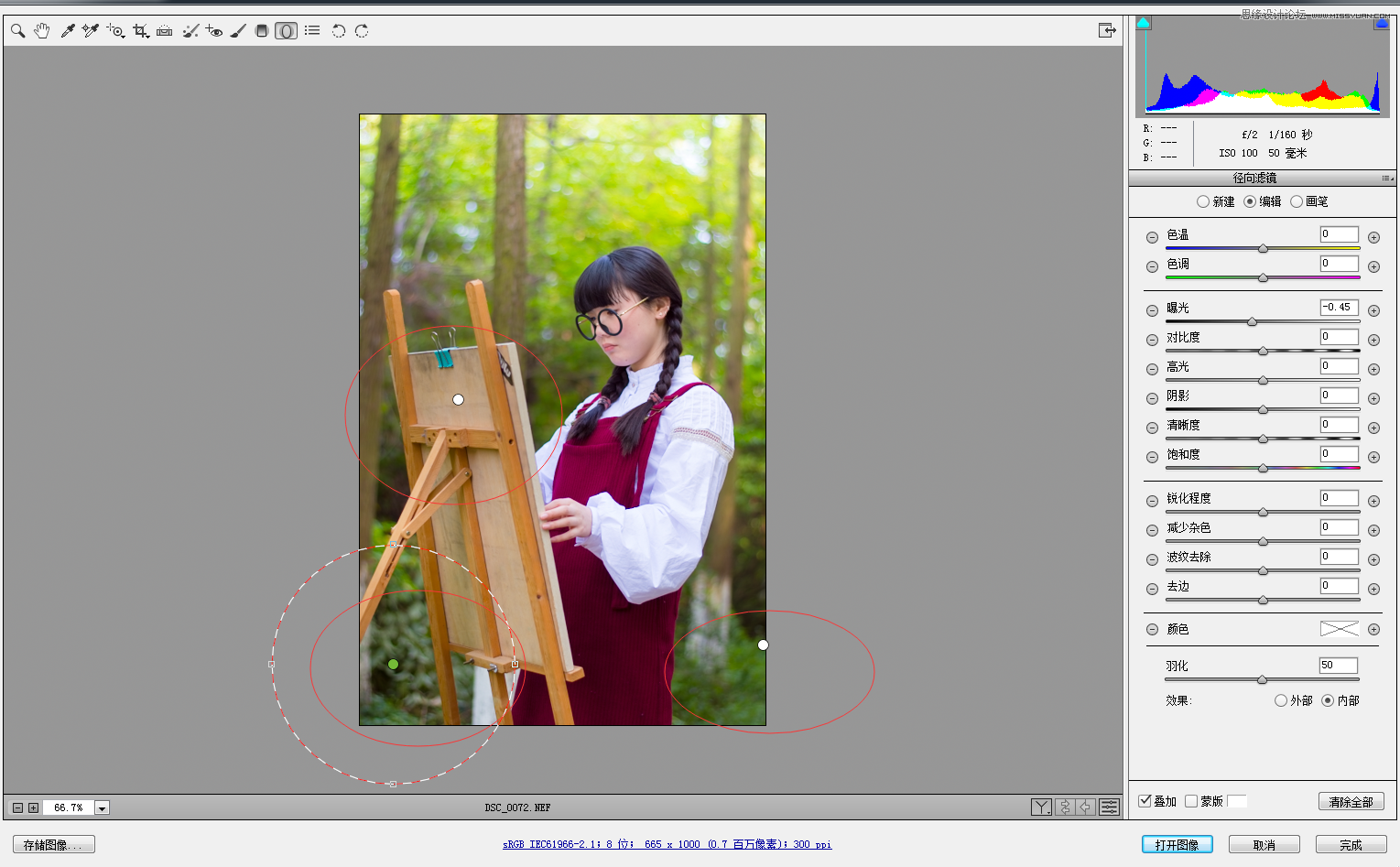Image resolution: width=1400 pixels, height=867 pixels.
Task: Choose 外部 effect radio option
Action: [1281, 700]
